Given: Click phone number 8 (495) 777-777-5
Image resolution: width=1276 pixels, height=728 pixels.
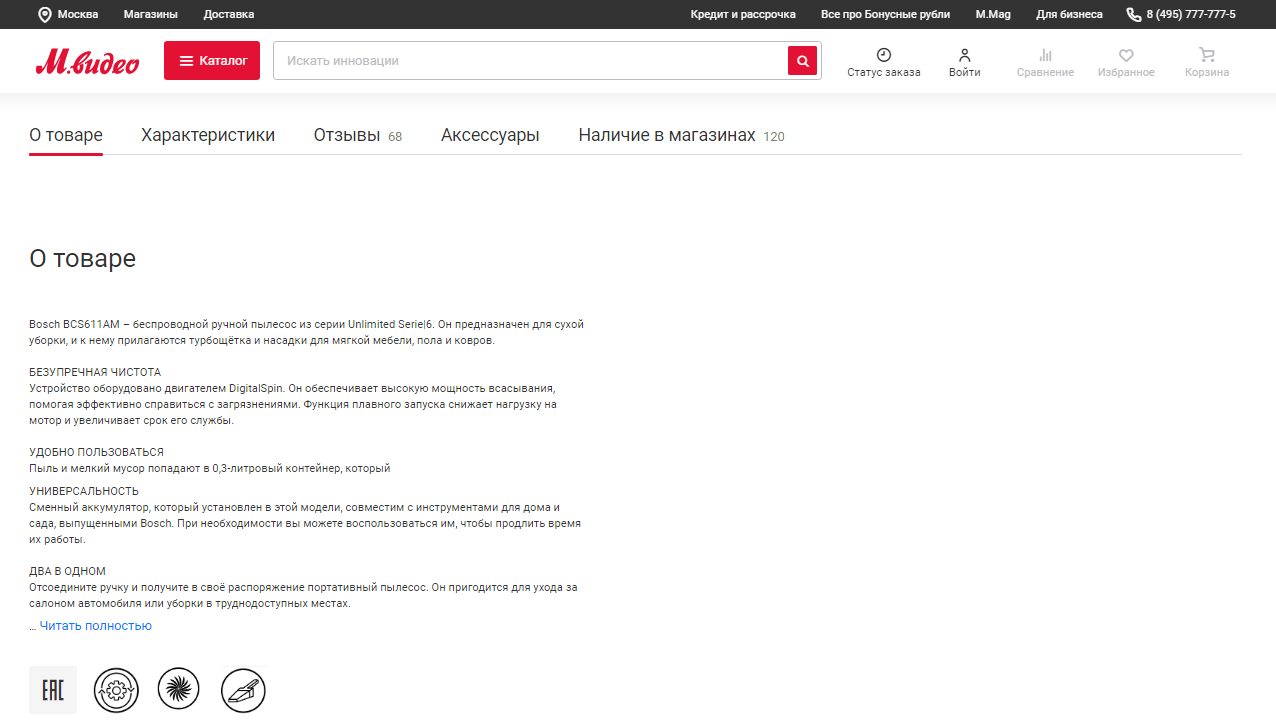Looking at the screenshot, I should (x=1191, y=14).
